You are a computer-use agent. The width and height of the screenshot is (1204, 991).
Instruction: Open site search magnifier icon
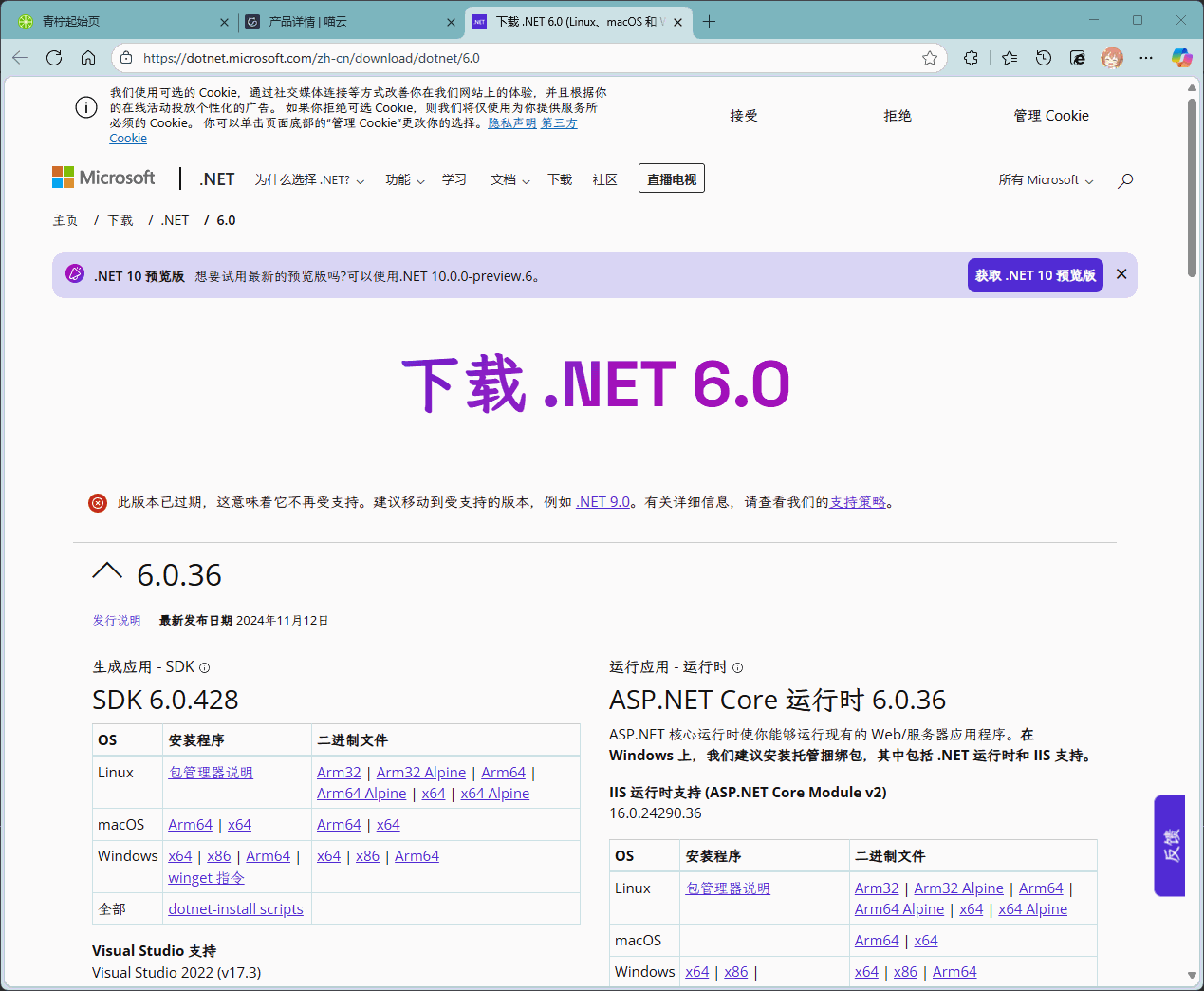[1125, 180]
